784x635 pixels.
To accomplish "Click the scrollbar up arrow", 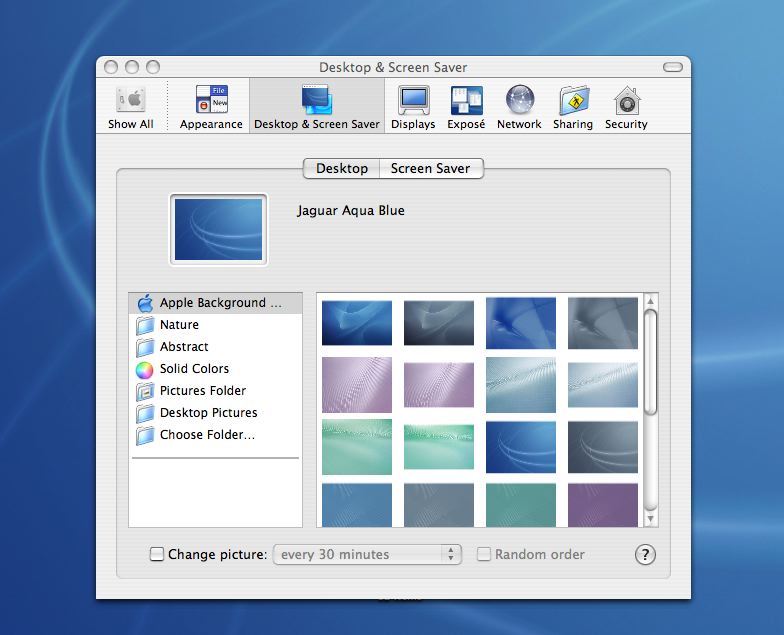I will point(650,301).
